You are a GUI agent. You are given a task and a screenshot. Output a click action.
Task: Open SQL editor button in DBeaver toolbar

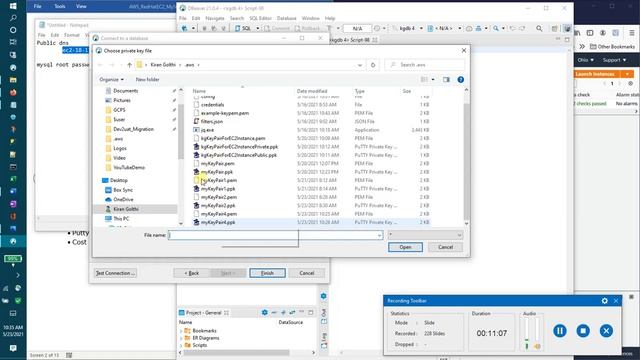[244, 28]
